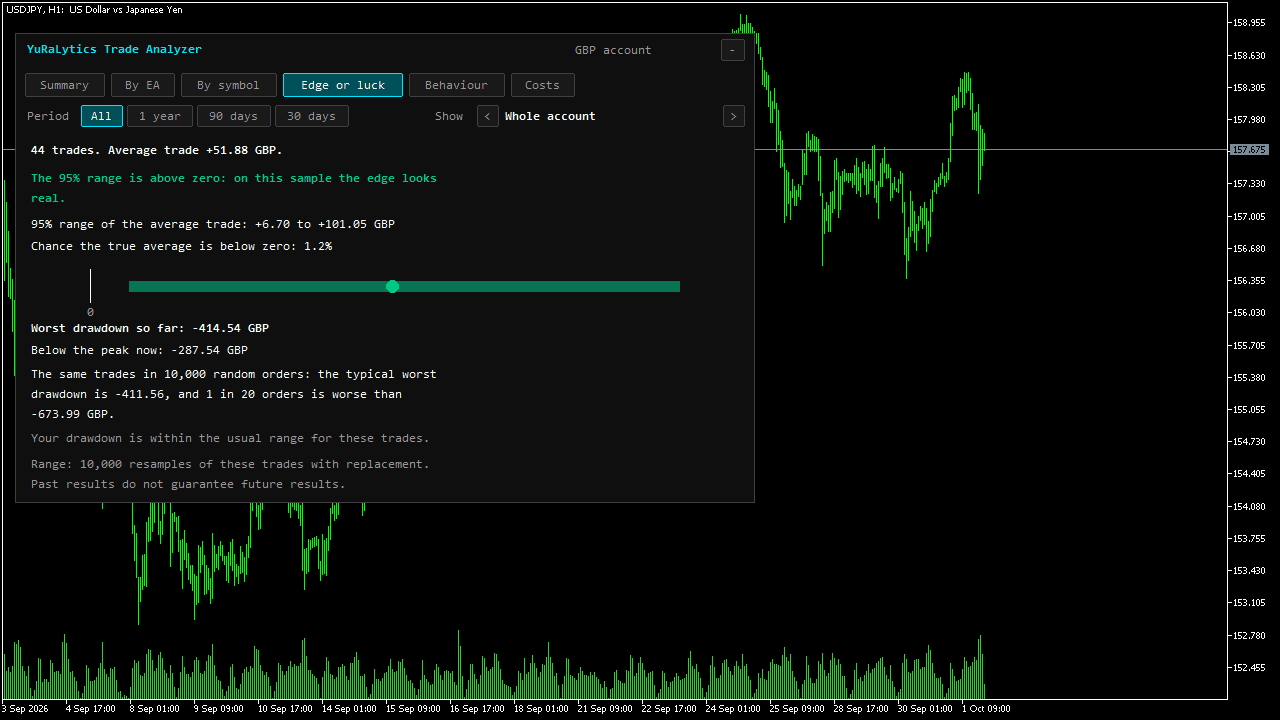Image resolution: width=1280 pixels, height=720 pixels.
Task: Set period to 30 days
Action: [311, 116]
